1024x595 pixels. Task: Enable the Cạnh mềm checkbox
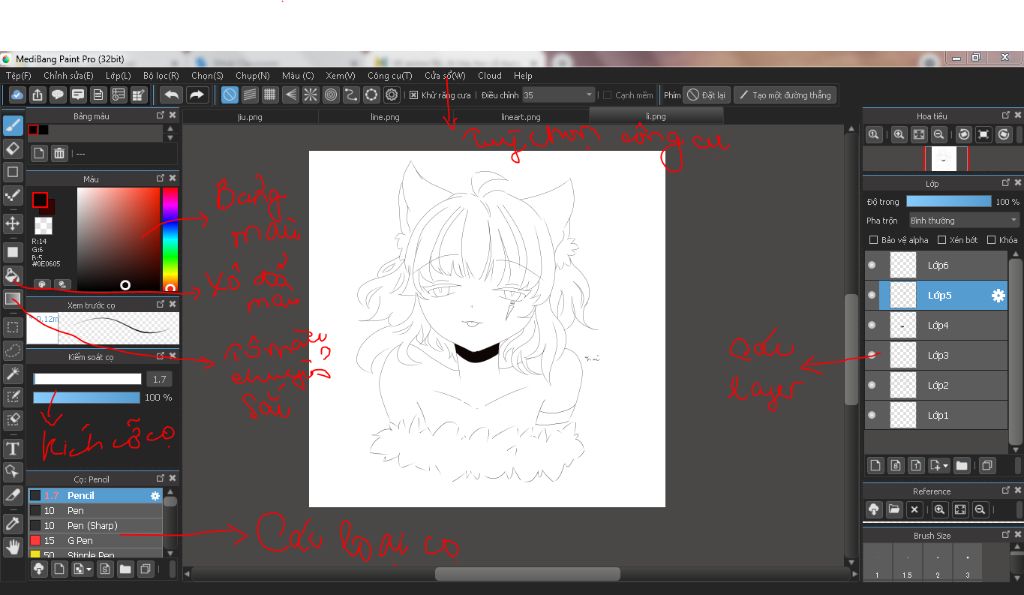click(x=607, y=95)
